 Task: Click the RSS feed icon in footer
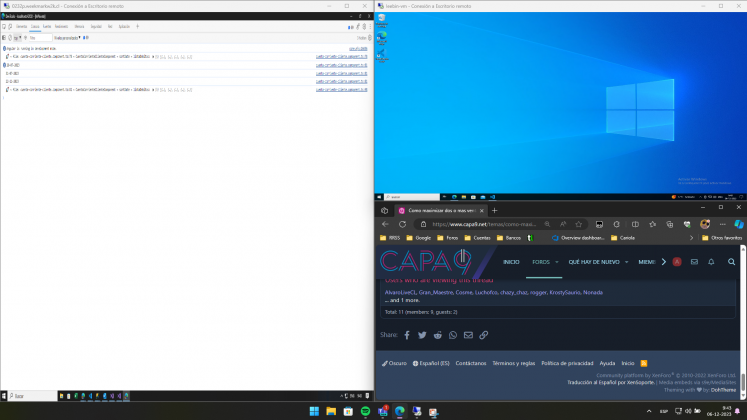(x=644, y=363)
